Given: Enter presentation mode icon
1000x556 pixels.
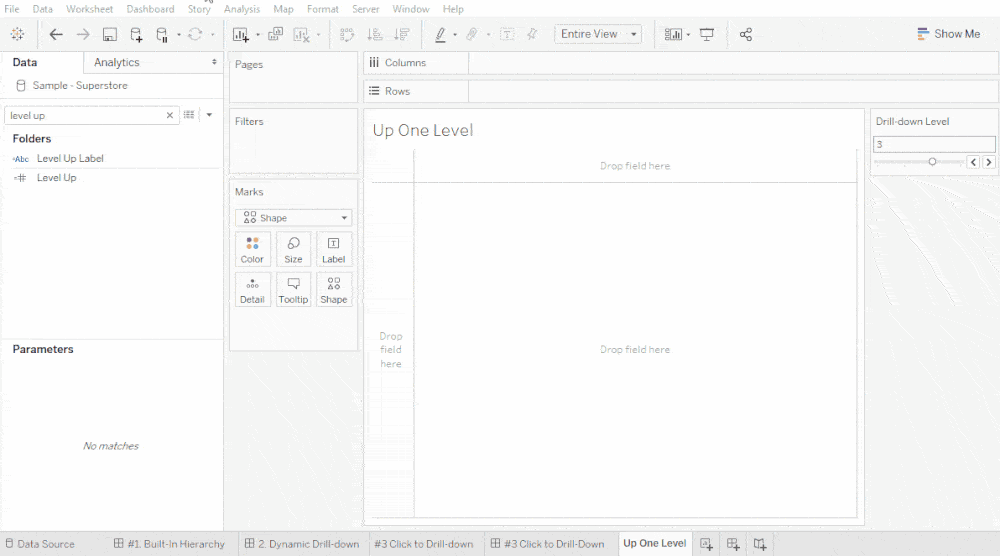Looking at the screenshot, I should tap(707, 34).
